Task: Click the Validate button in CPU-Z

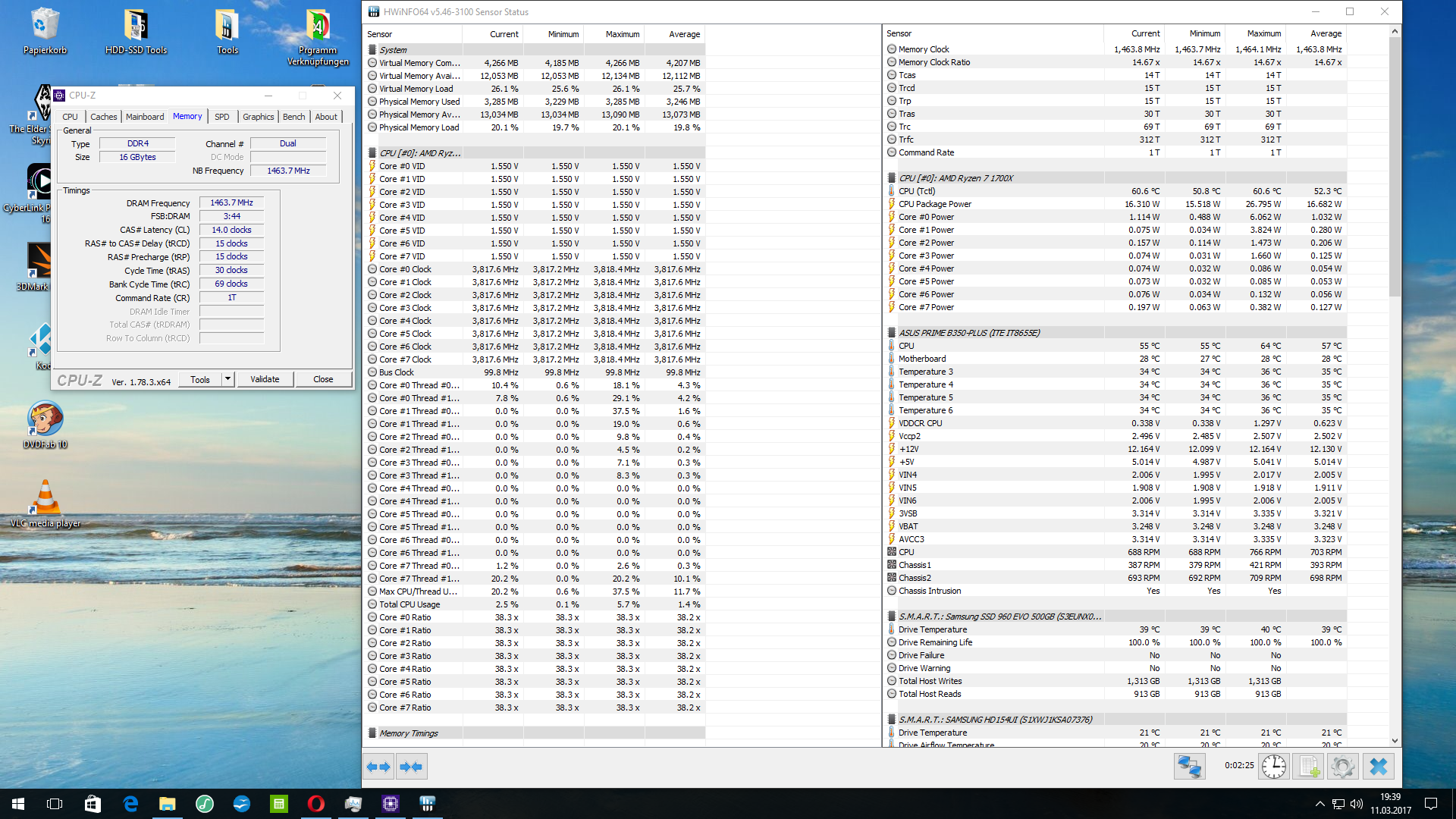Action: click(265, 379)
